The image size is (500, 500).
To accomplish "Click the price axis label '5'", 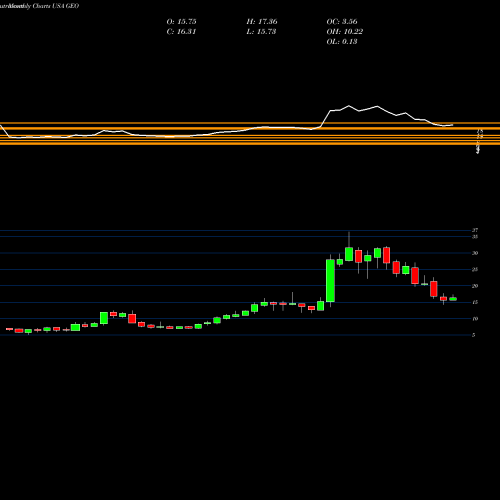I will click(473, 335).
